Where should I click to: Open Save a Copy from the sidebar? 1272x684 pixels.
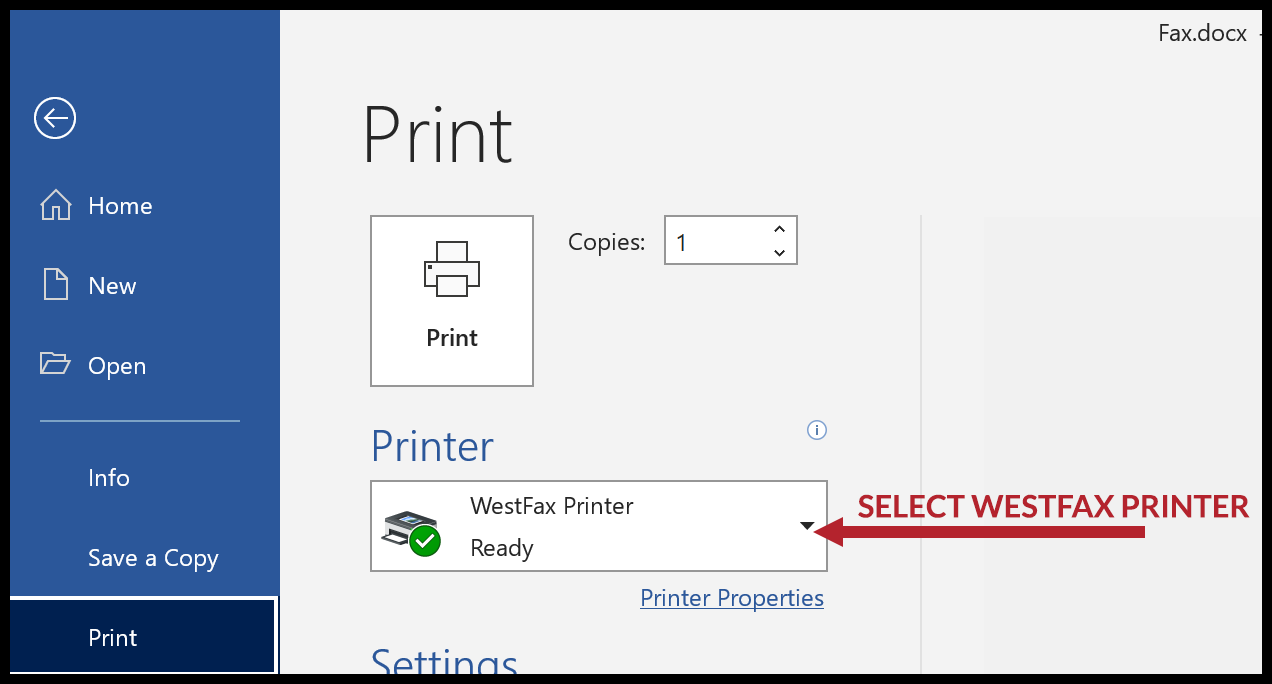pos(153,558)
